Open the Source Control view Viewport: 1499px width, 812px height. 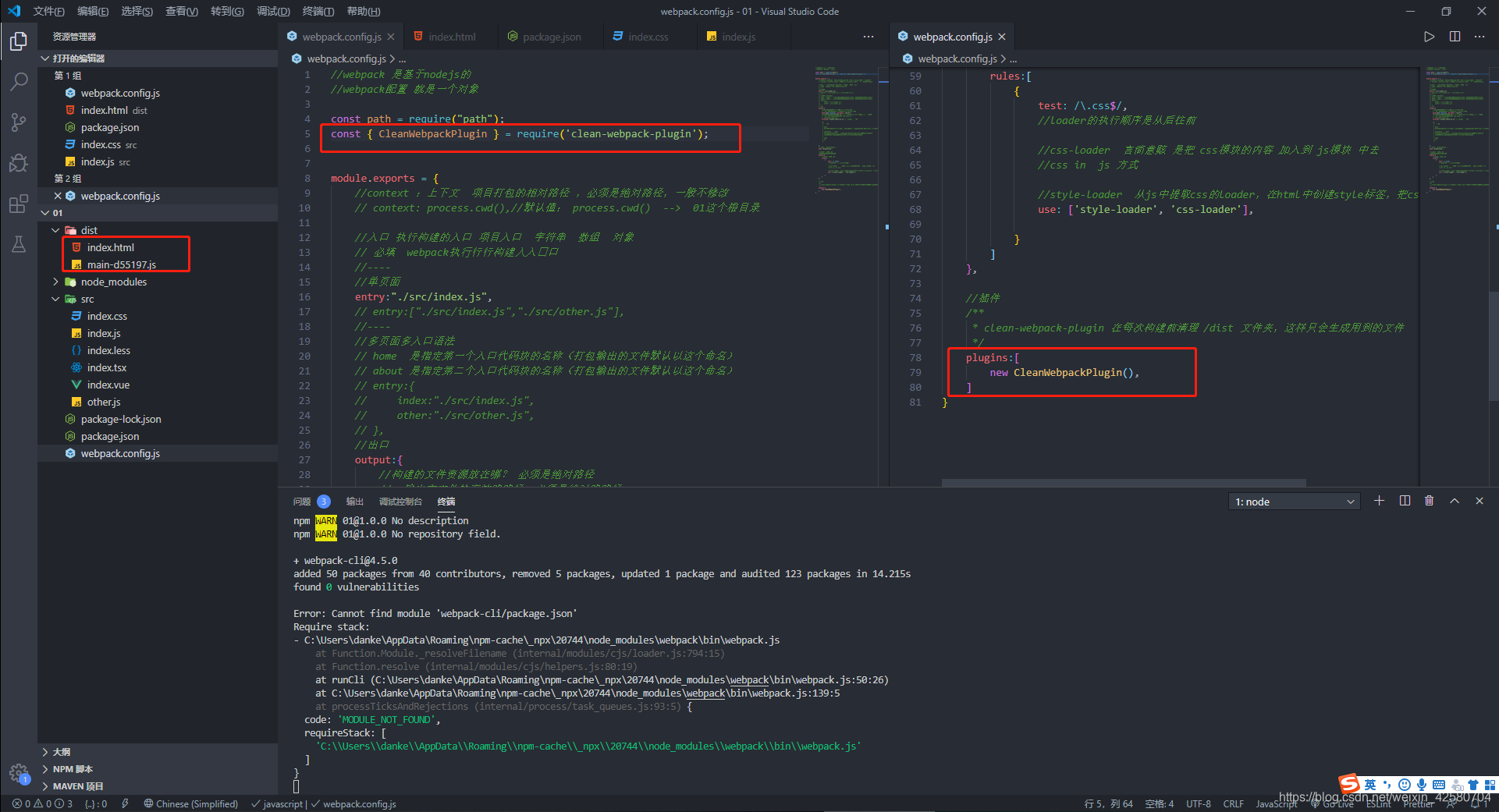pyautogui.click(x=19, y=122)
